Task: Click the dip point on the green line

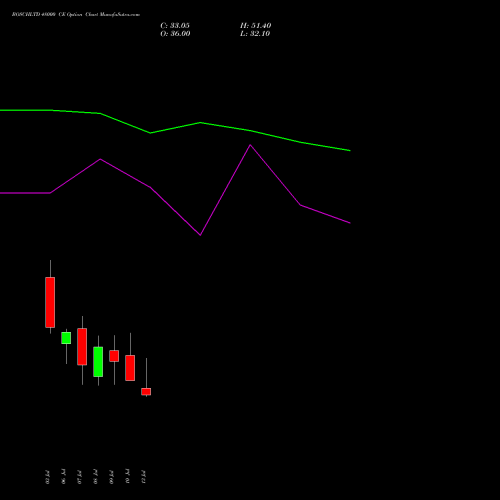Action: (x=150, y=133)
